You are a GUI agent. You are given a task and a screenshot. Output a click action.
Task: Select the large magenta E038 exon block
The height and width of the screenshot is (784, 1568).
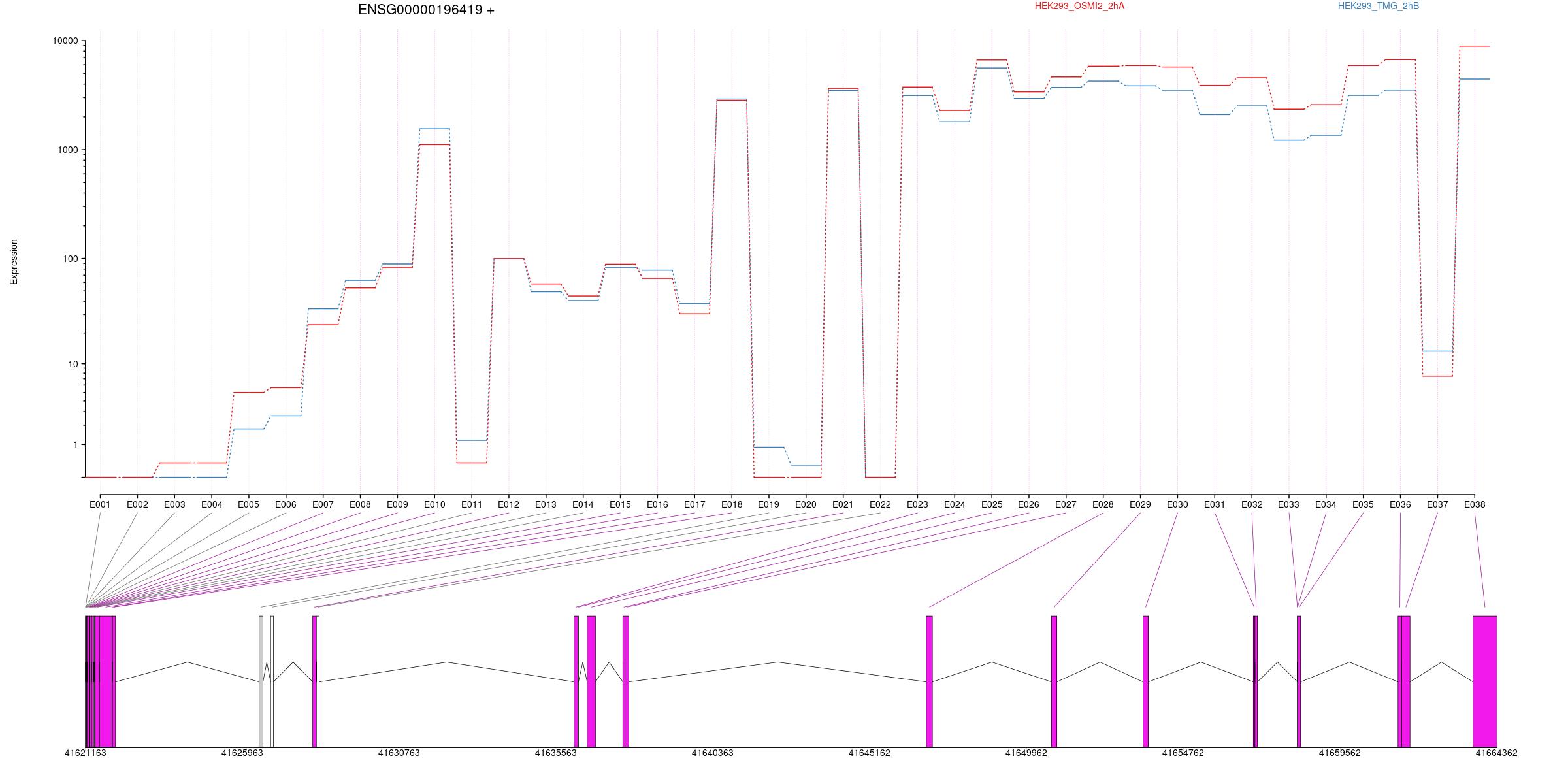pos(1484,681)
